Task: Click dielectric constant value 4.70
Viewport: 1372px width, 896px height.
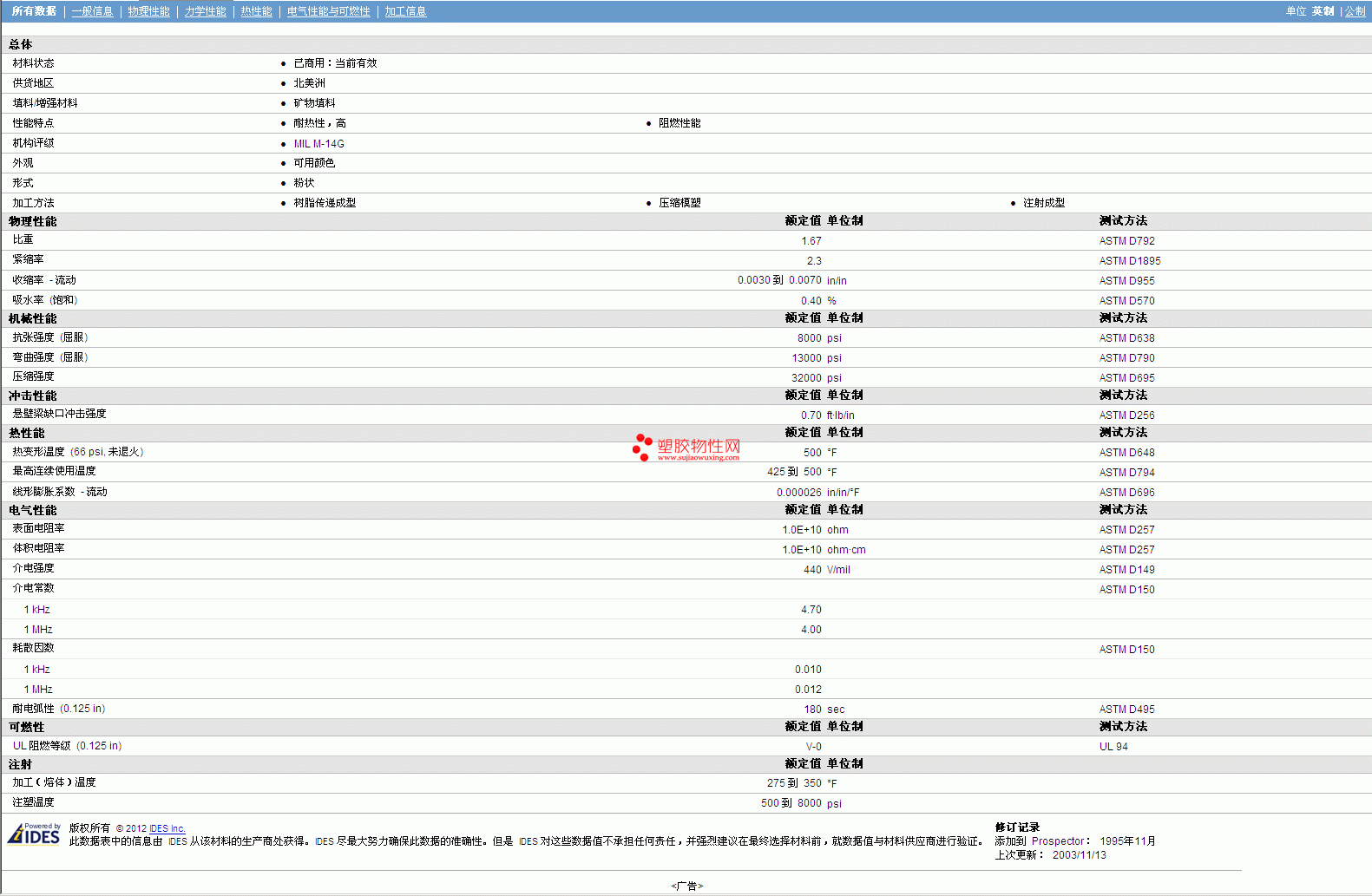Action: [x=811, y=610]
